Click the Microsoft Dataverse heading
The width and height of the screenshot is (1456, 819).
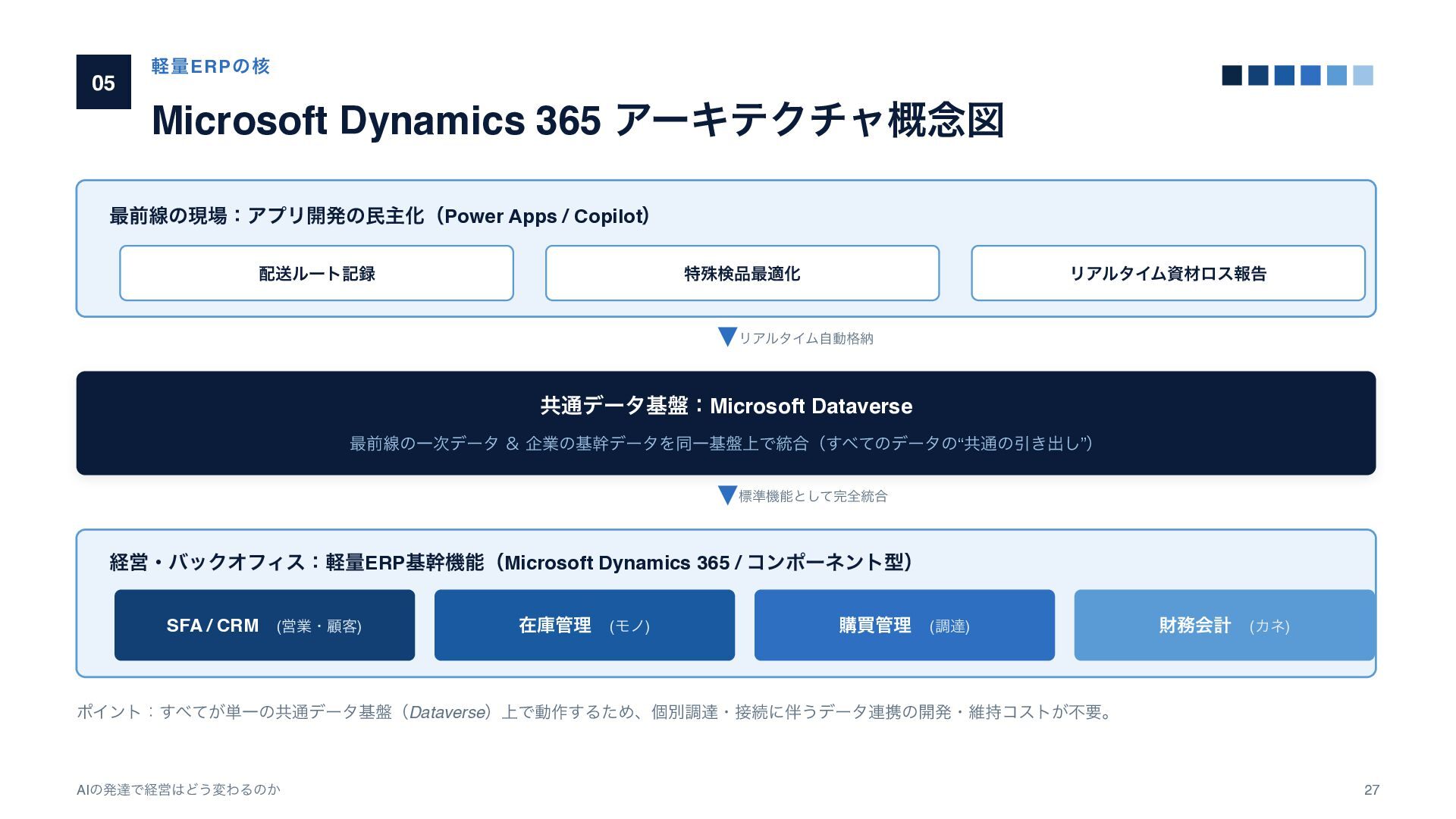[726, 406]
